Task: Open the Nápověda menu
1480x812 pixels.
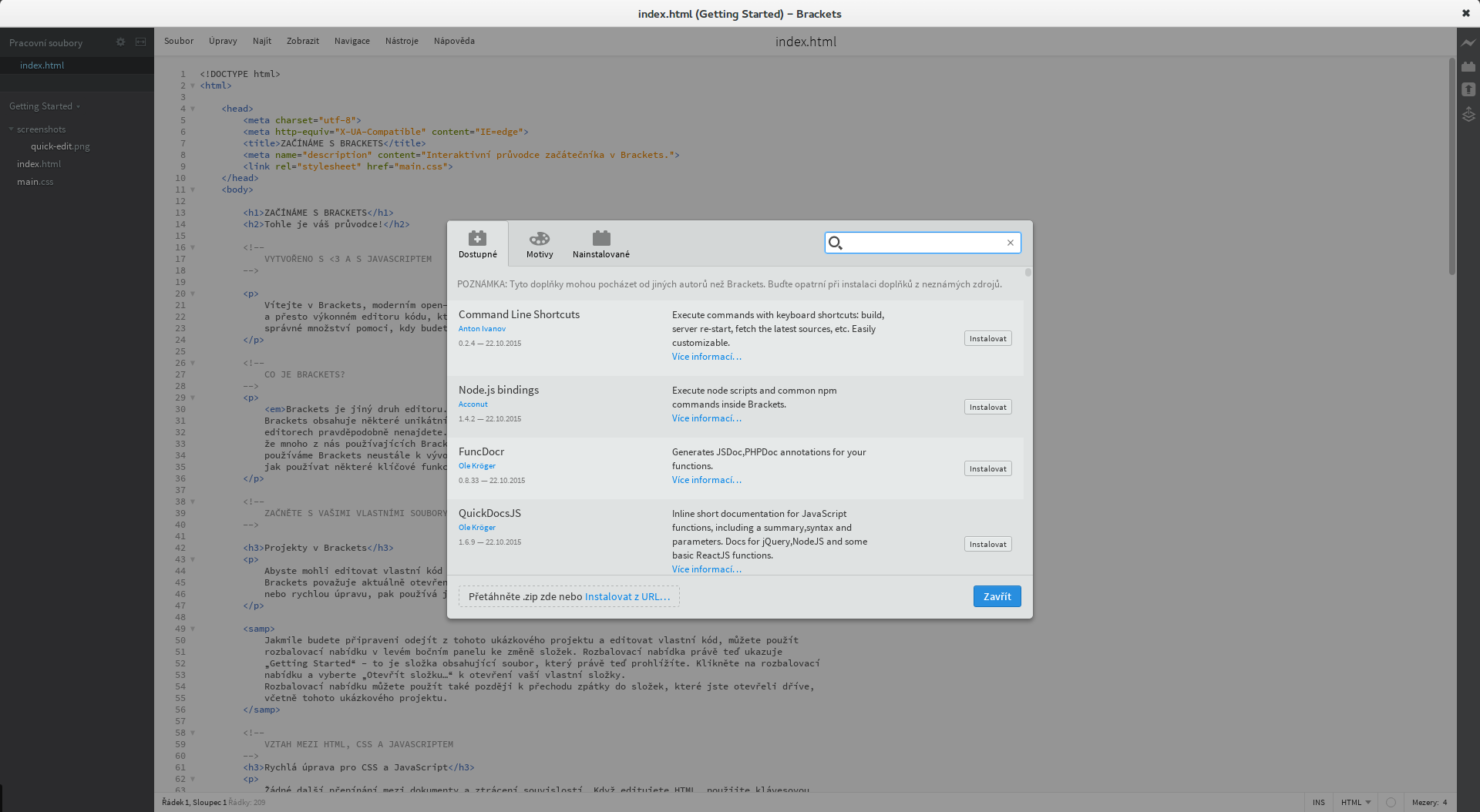Action: click(x=454, y=41)
